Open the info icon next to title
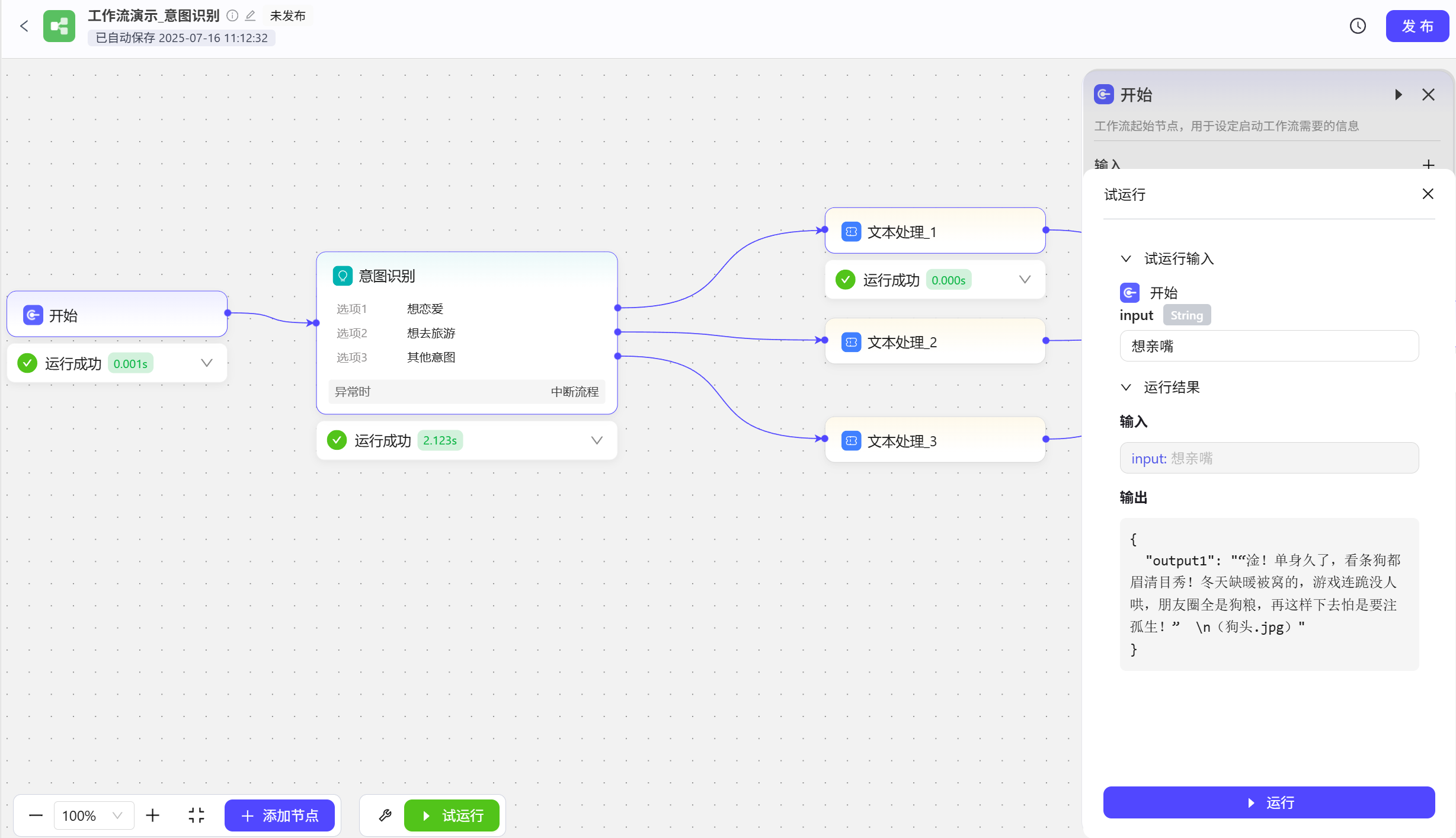Viewport: 1456px width, 838px height. pos(233,16)
